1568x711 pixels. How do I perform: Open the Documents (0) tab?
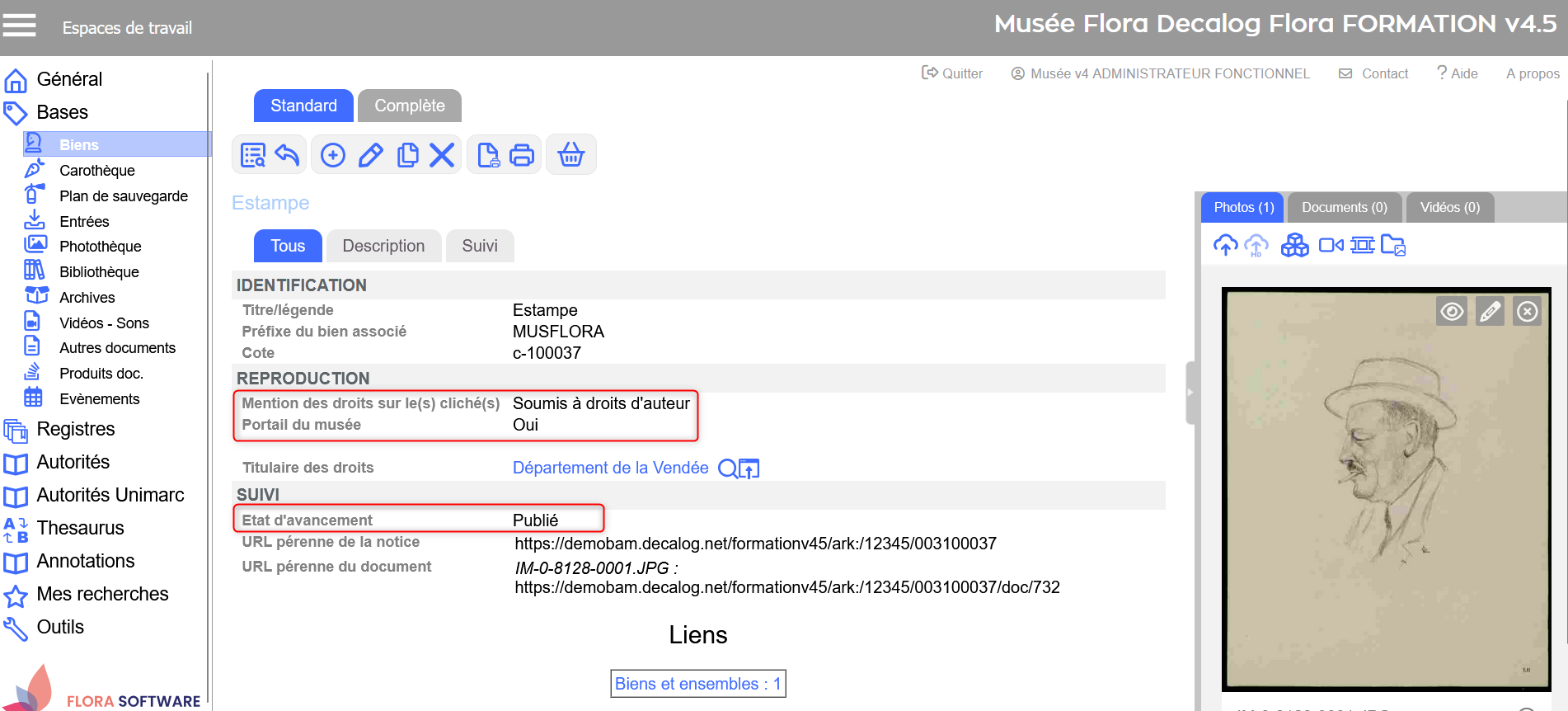click(1344, 207)
